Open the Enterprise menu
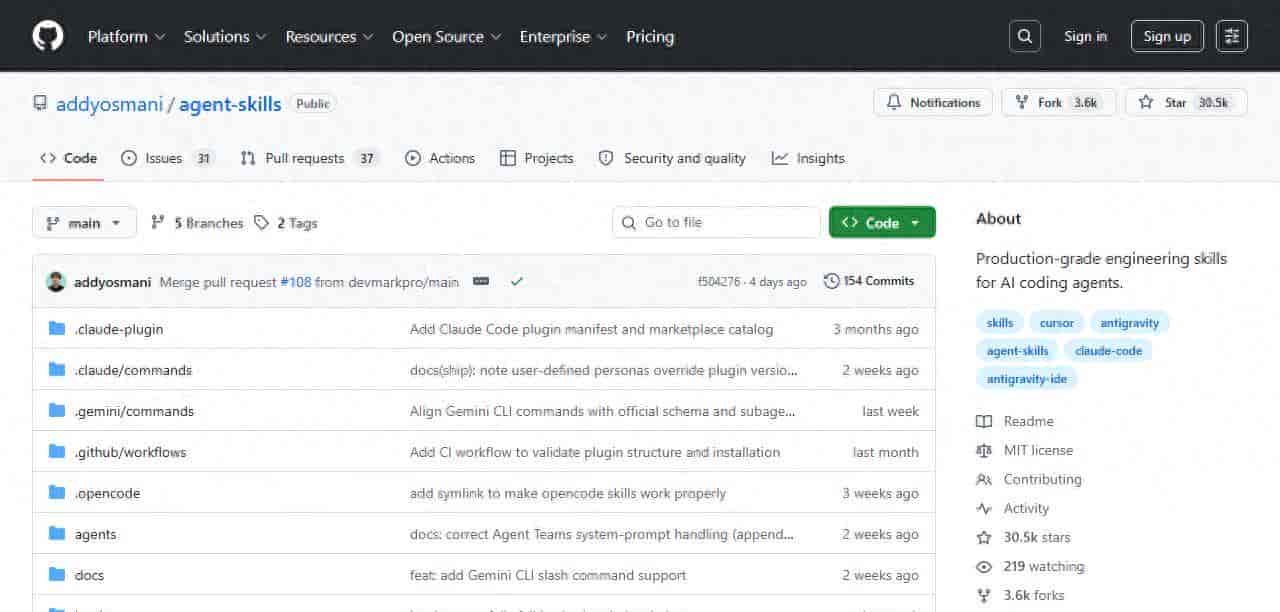Image resolution: width=1280 pixels, height=612 pixels. 563,36
